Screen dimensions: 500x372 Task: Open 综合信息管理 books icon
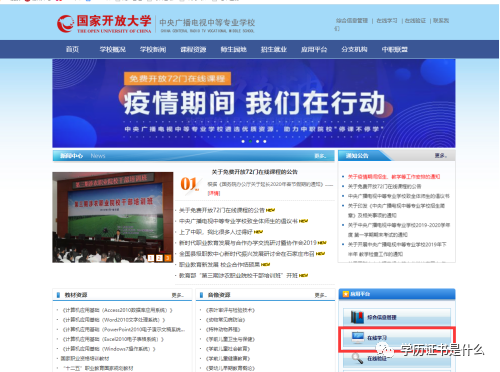[x=357, y=317]
